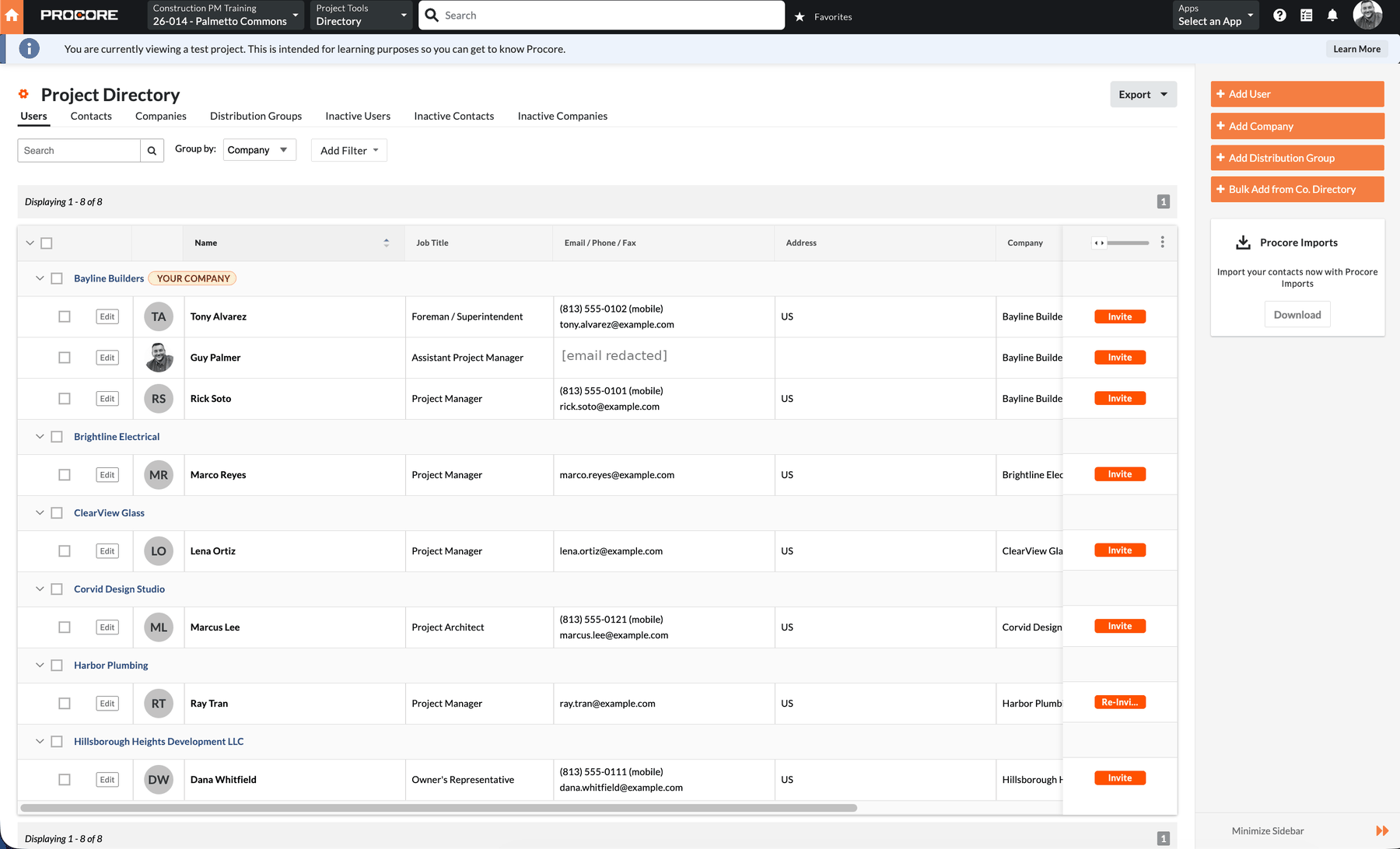
Task: Click Guy Palmer's profile photo
Action: [x=159, y=358]
